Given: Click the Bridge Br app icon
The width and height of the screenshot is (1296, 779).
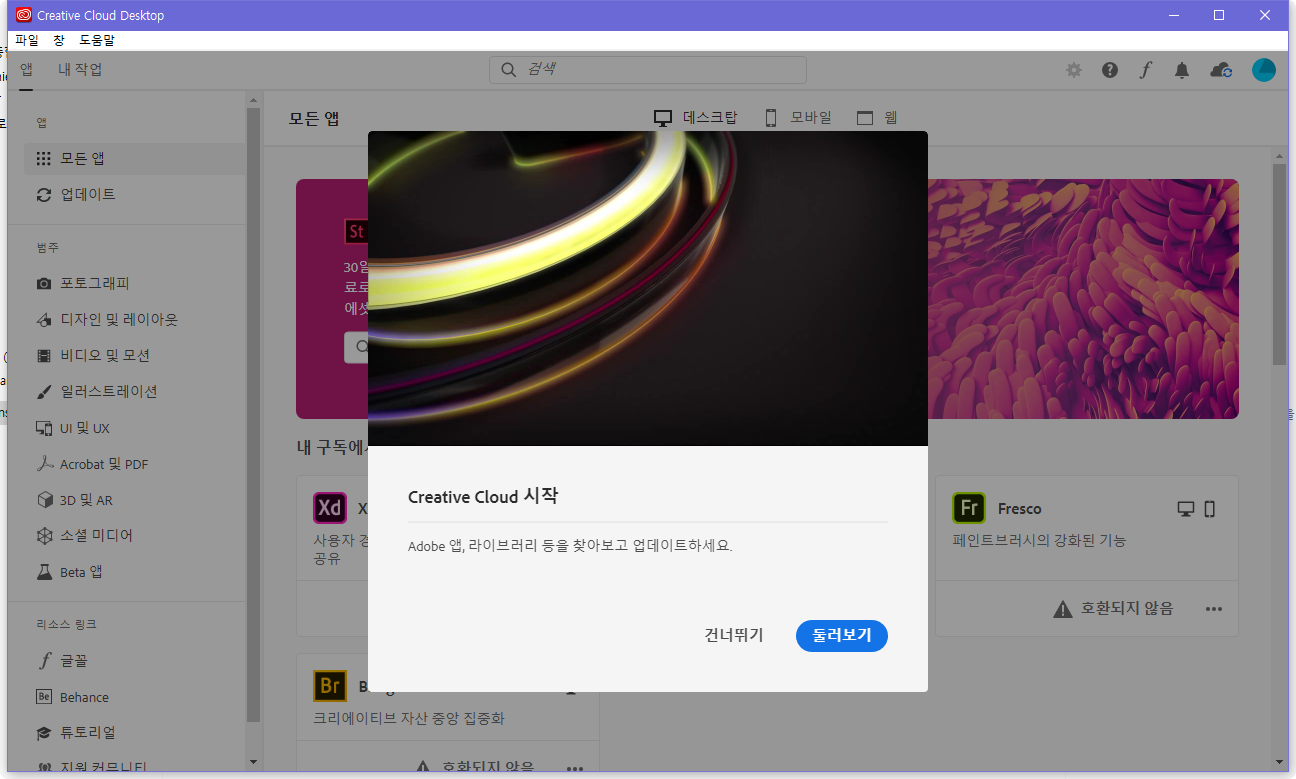Looking at the screenshot, I should [x=329, y=686].
